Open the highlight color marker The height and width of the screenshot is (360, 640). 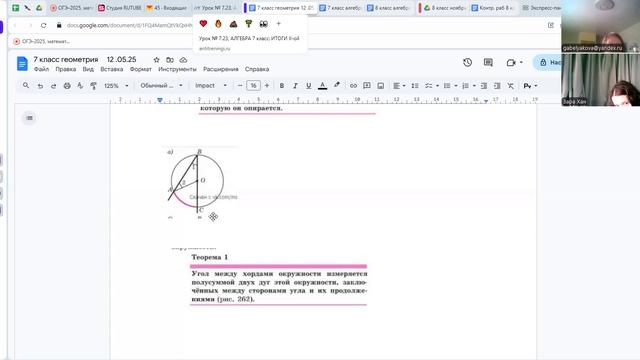[x=337, y=86]
